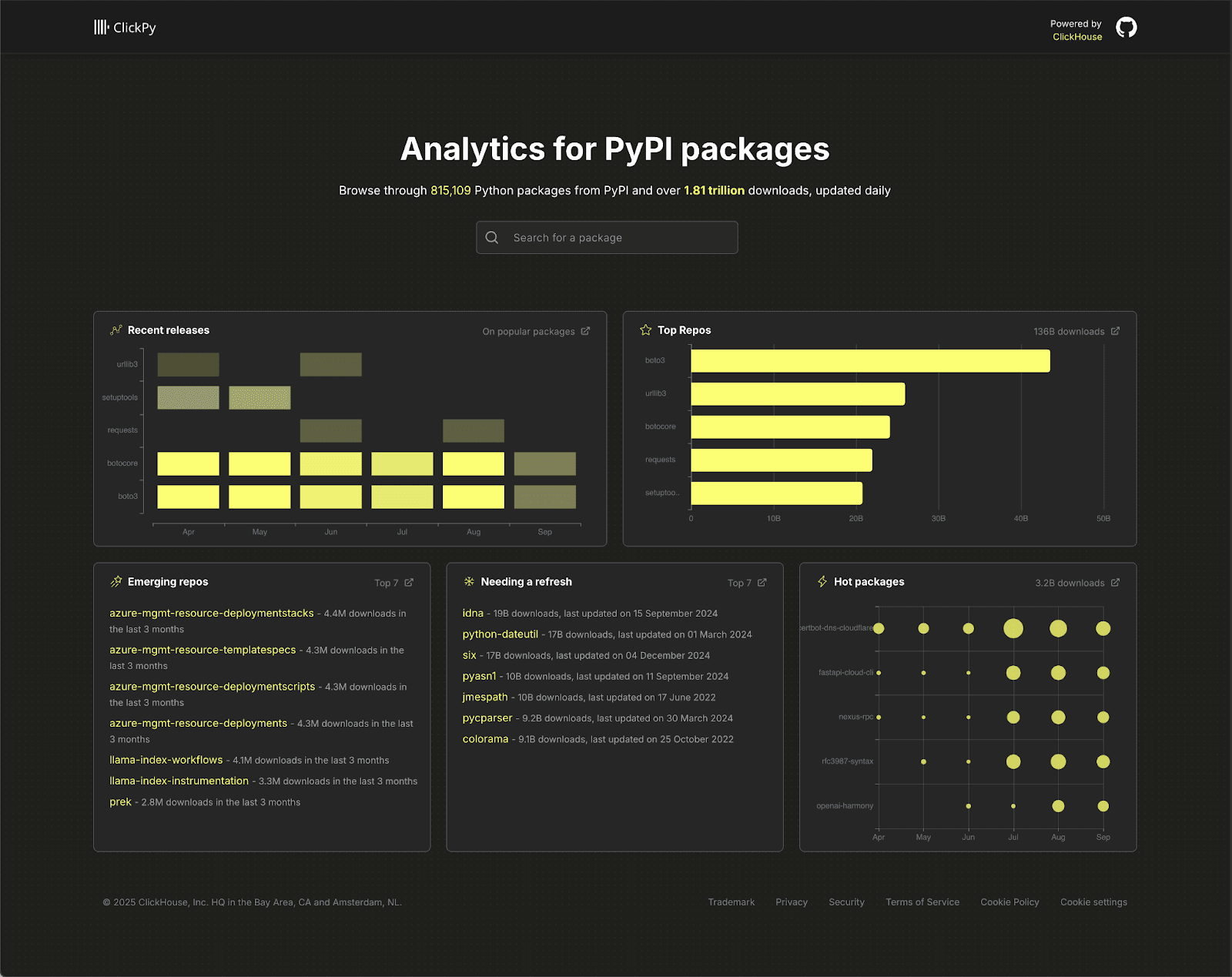The height and width of the screenshot is (977, 1232).
Task: Open Cookie settings in footer
Action: [1093, 902]
